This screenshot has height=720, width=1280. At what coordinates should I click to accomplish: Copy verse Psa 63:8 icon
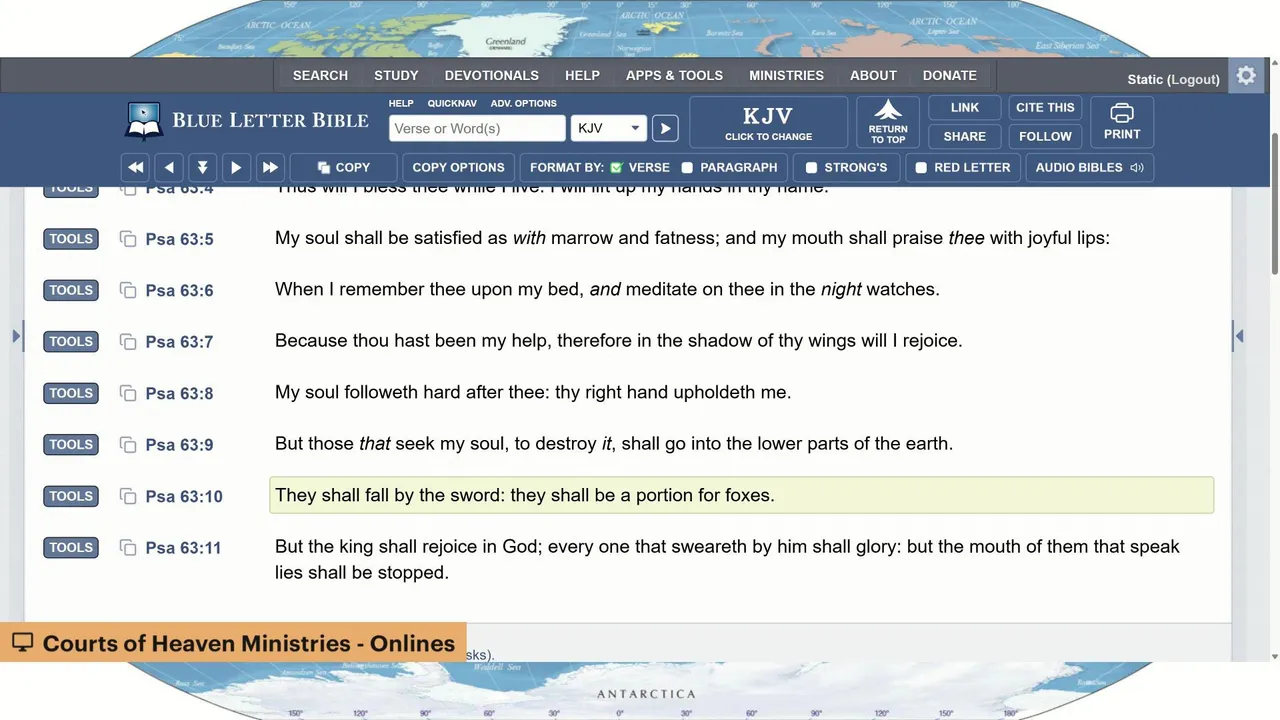click(x=128, y=393)
